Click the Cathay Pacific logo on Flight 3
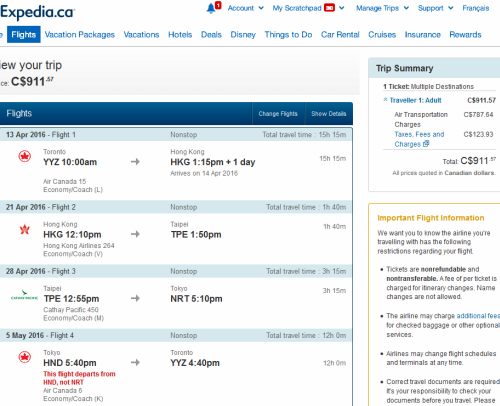This screenshot has height=406, width=500. pyautogui.click(x=24, y=295)
